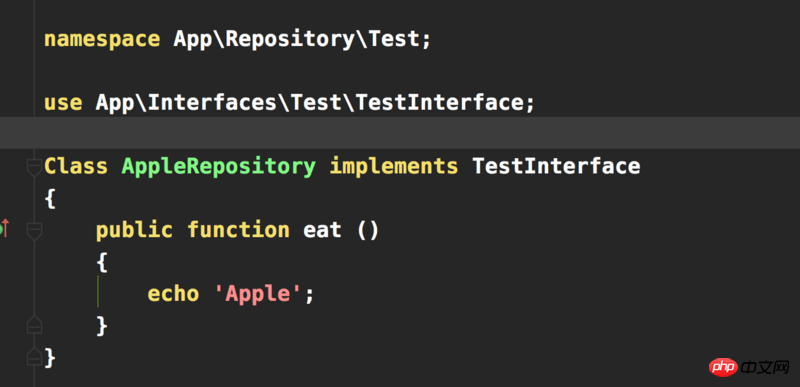The height and width of the screenshot is (387, 800).
Task: Click the namespace keyword
Action: pos(102,40)
